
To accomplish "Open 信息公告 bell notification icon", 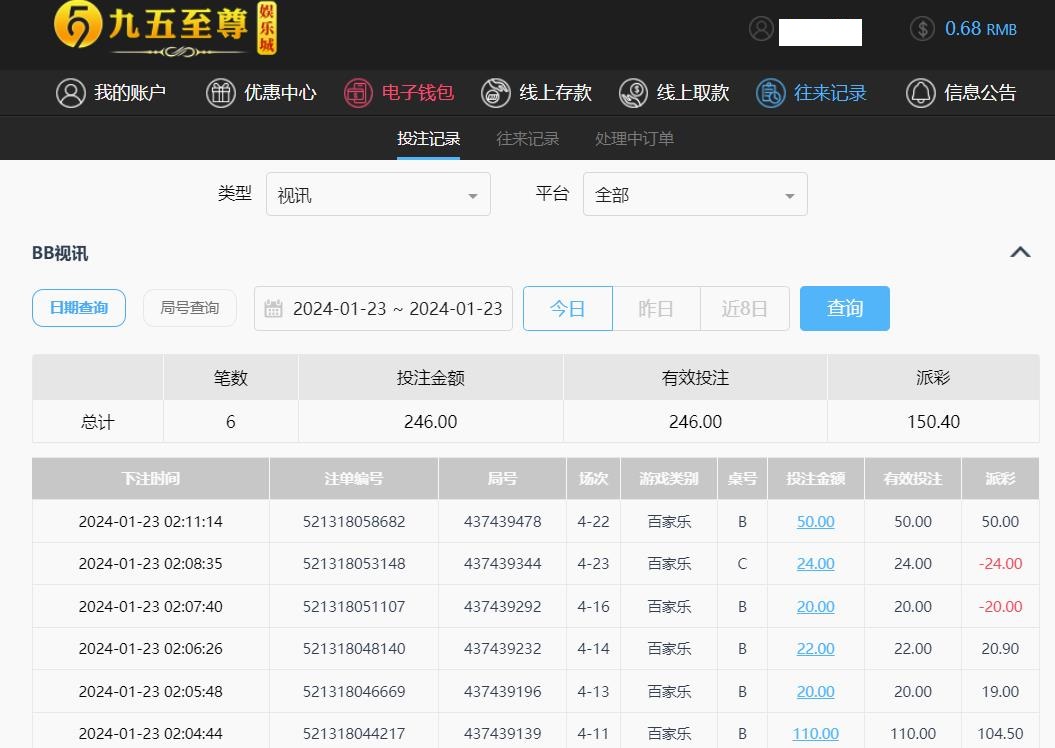I will coord(920,93).
